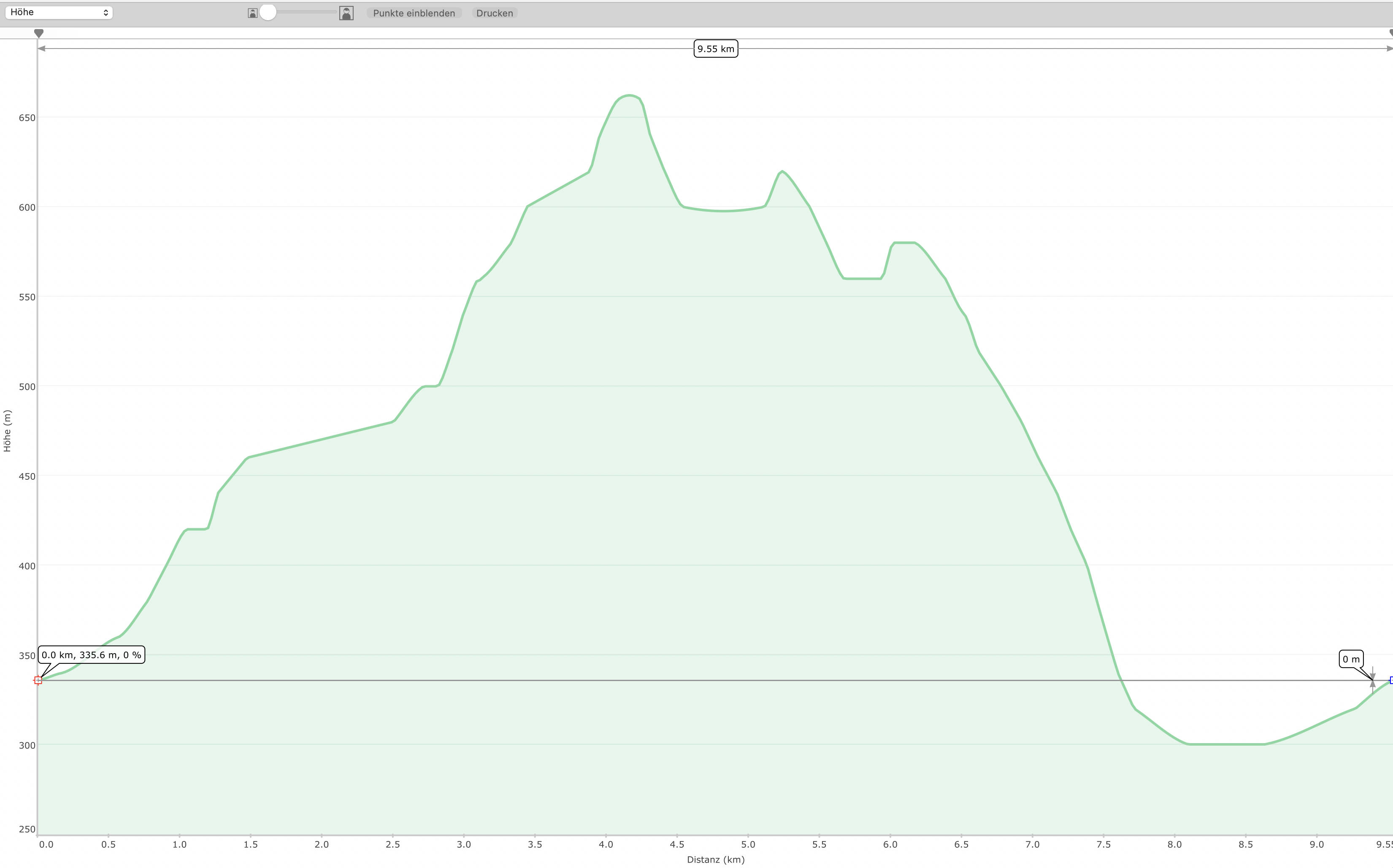
Task: Click the large portrait zoom-in icon
Action: pos(346,13)
